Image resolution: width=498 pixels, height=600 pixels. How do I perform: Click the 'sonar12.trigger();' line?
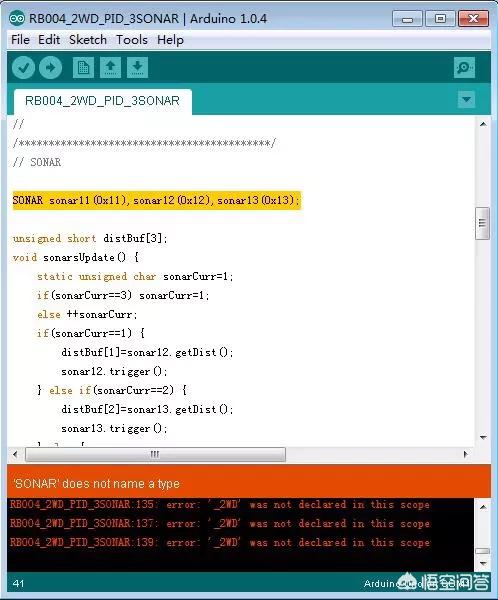coord(114,372)
